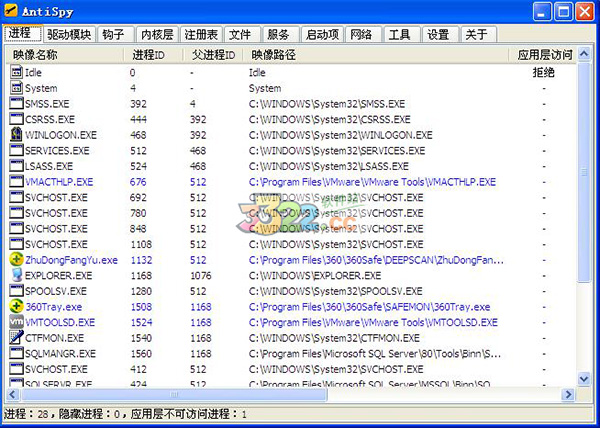Switch to the 启动项 tab
The width and height of the screenshot is (600, 428).
click(322, 34)
